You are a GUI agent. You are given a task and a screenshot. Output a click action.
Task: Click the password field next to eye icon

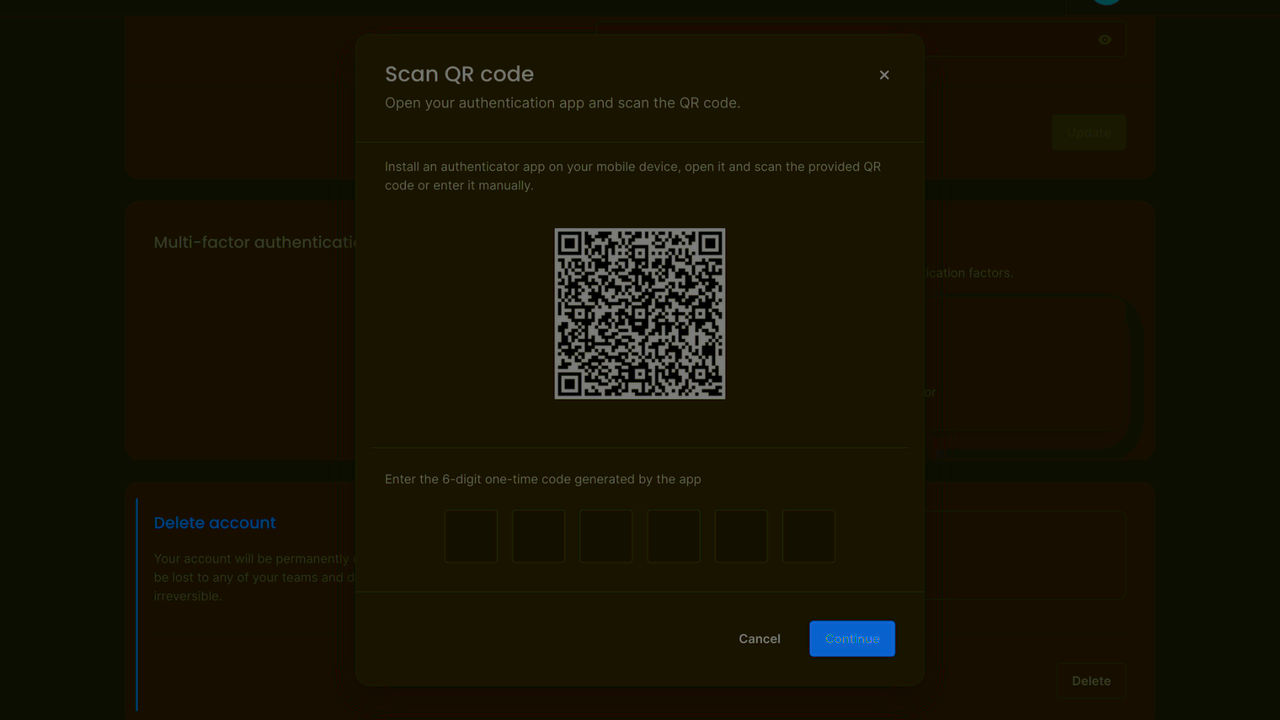click(x=860, y=39)
